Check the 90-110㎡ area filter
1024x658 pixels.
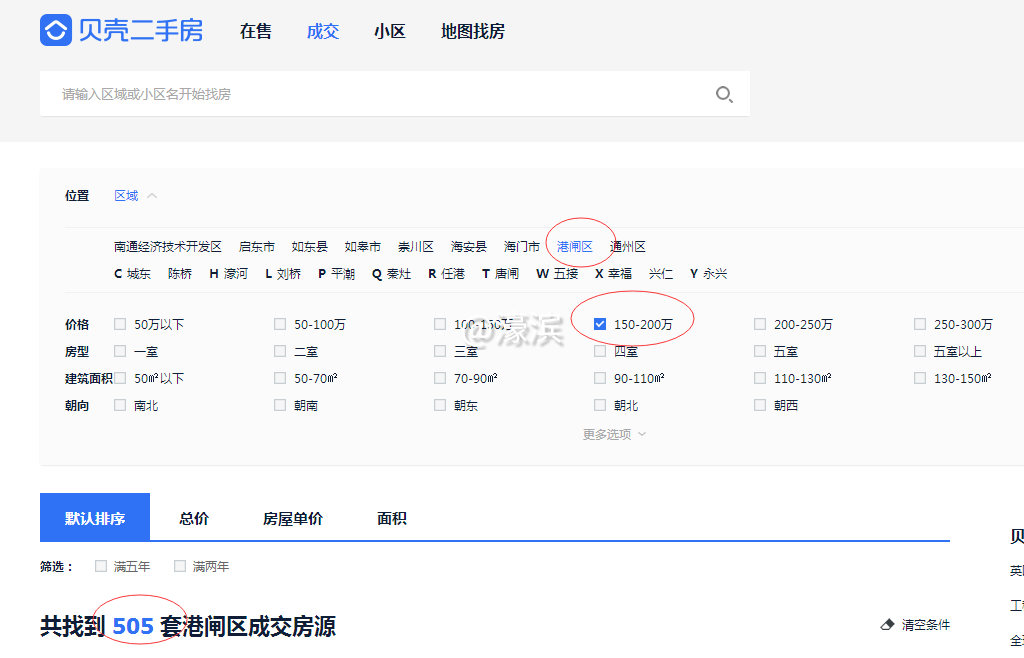(600, 377)
